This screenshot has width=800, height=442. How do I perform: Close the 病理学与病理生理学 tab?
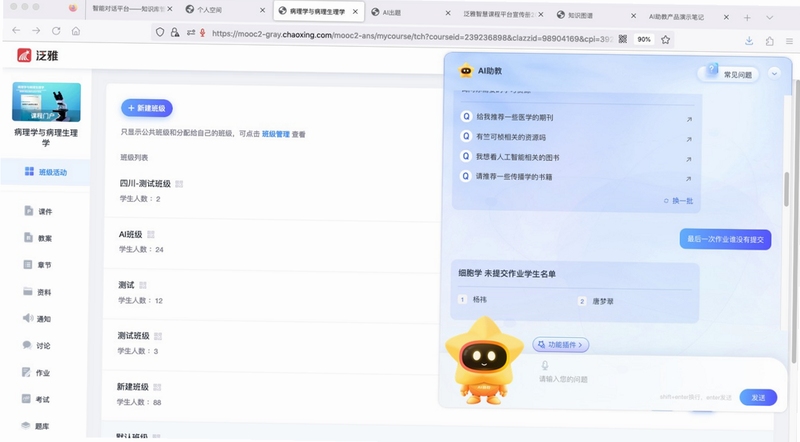(x=355, y=11)
